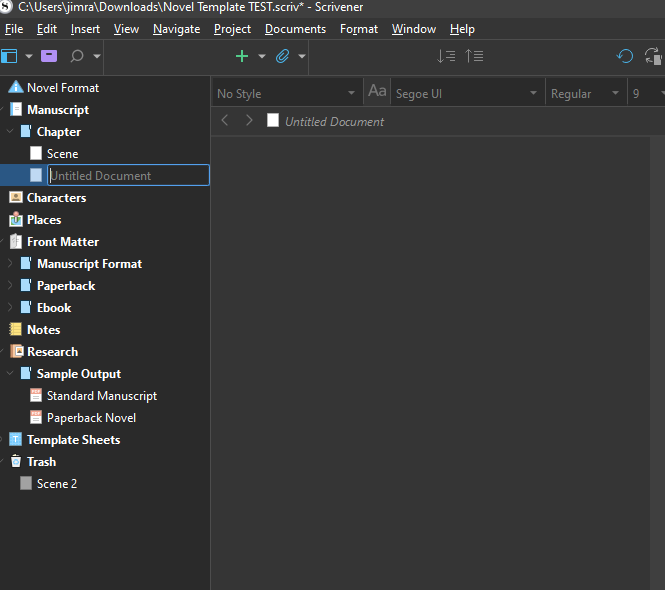The height and width of the screenshot is (590, 665).
Task: Open the Add item dropdown arrow
Action: click(262, 56)
